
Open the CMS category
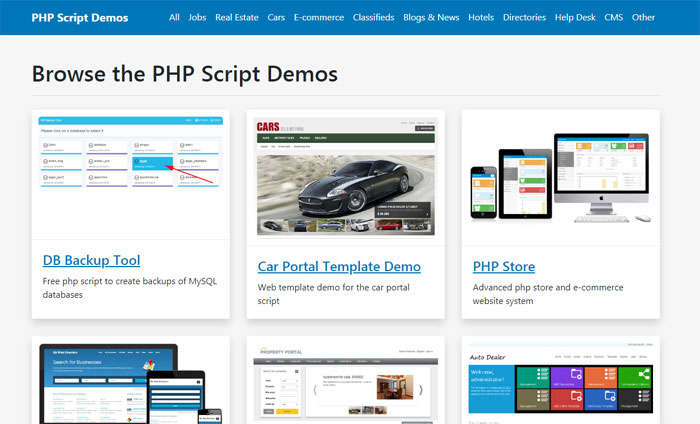(x=613, y=17)
